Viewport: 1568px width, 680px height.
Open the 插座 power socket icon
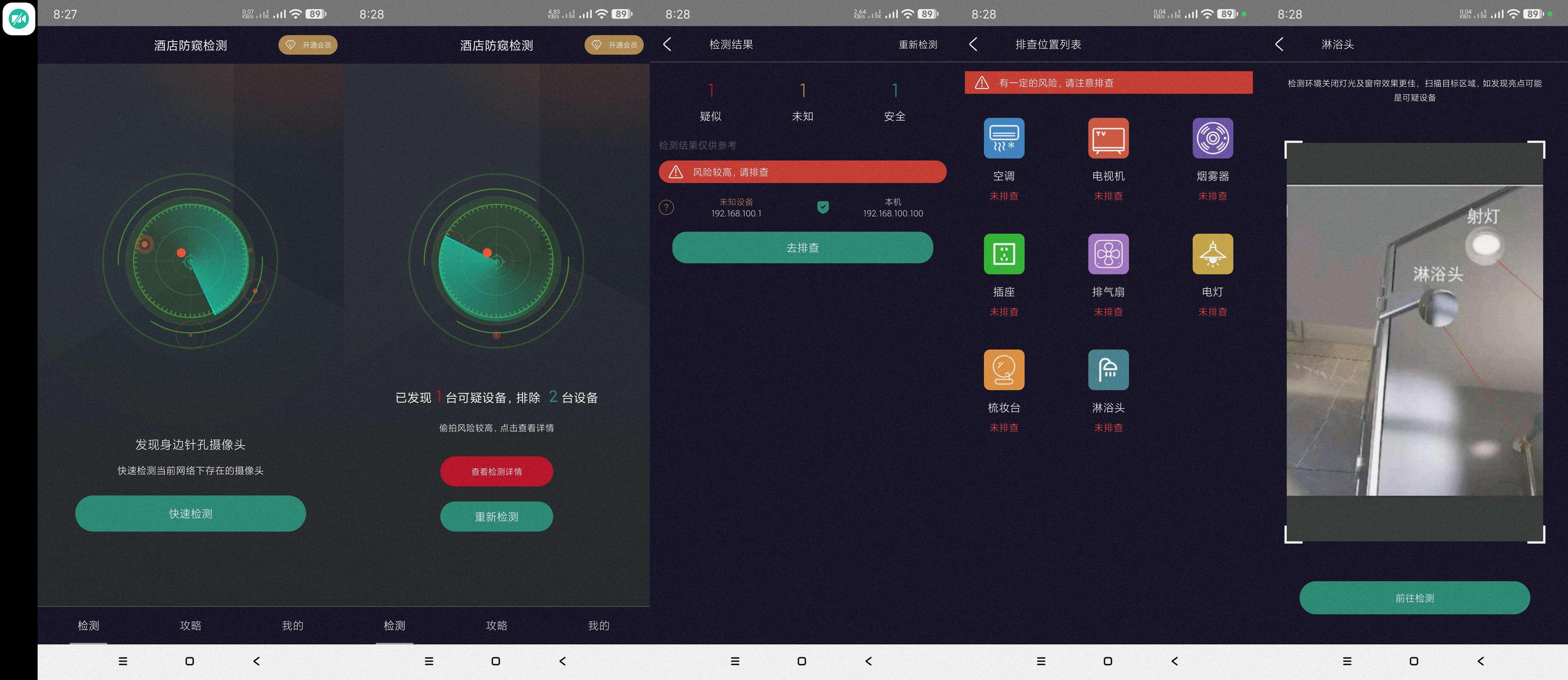[1004, 254]
